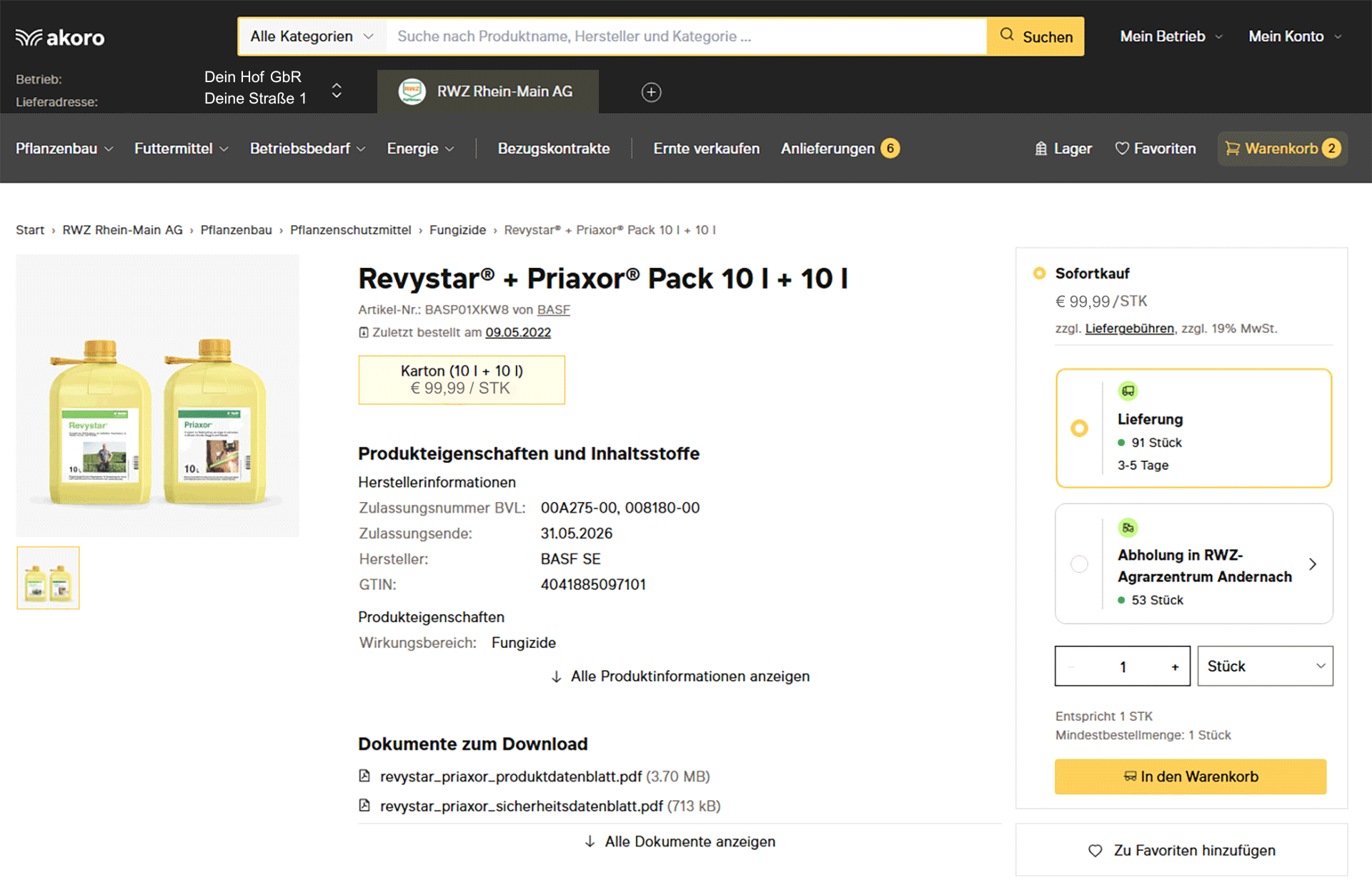The height and width of the screenshot is (890, 1372).
Task: Open the Liefergebühren link
Action: pos(1129,329)
